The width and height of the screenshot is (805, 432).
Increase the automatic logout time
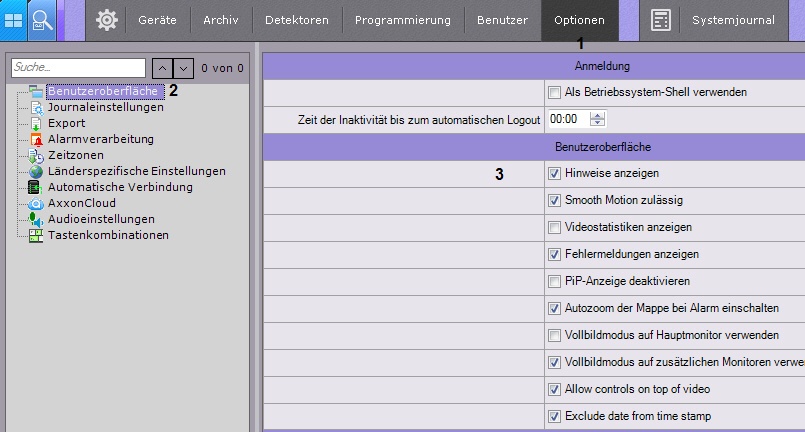coord(598,115)
